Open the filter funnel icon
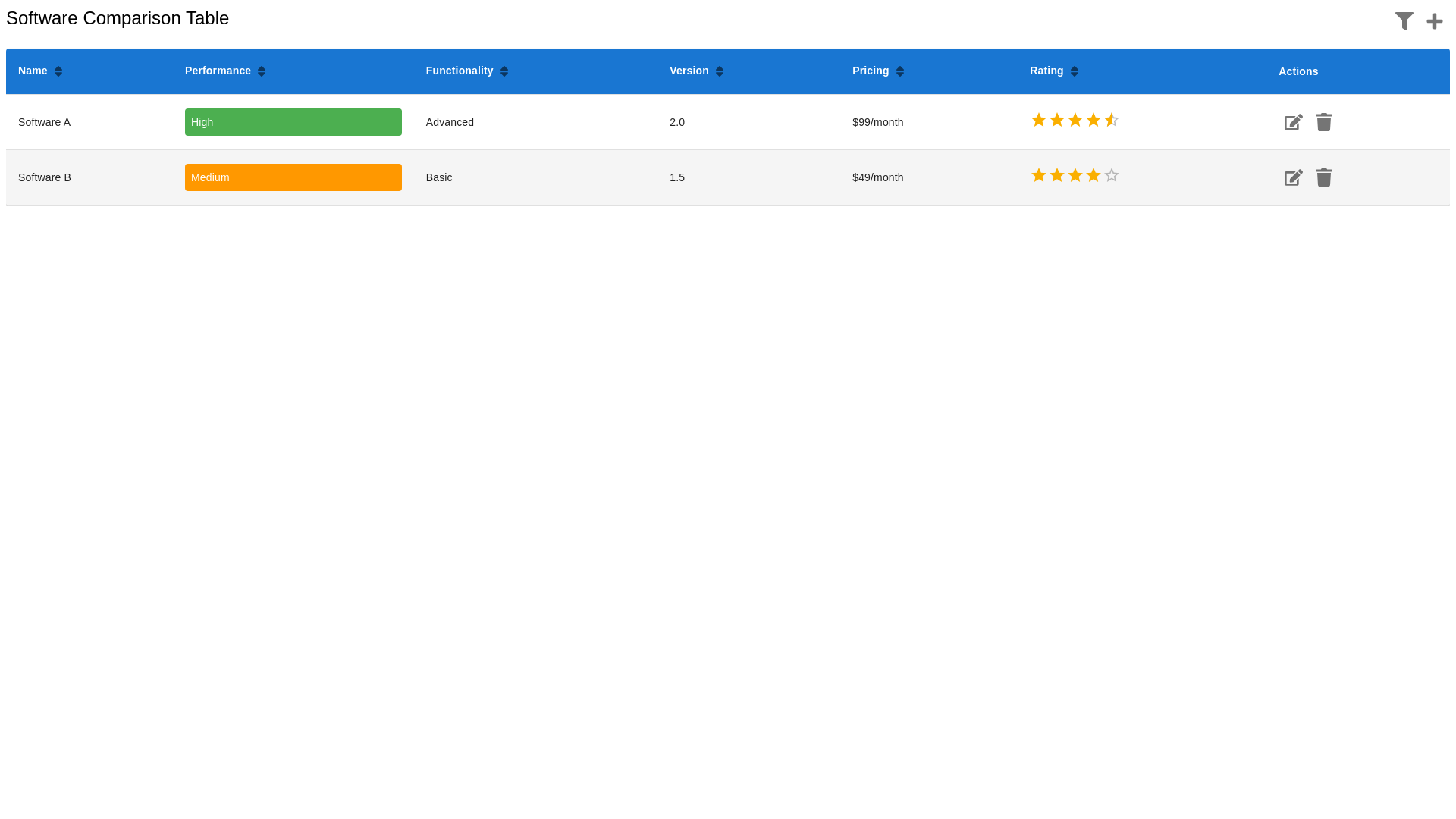 pyautogui.click(x=1404, y=21)
